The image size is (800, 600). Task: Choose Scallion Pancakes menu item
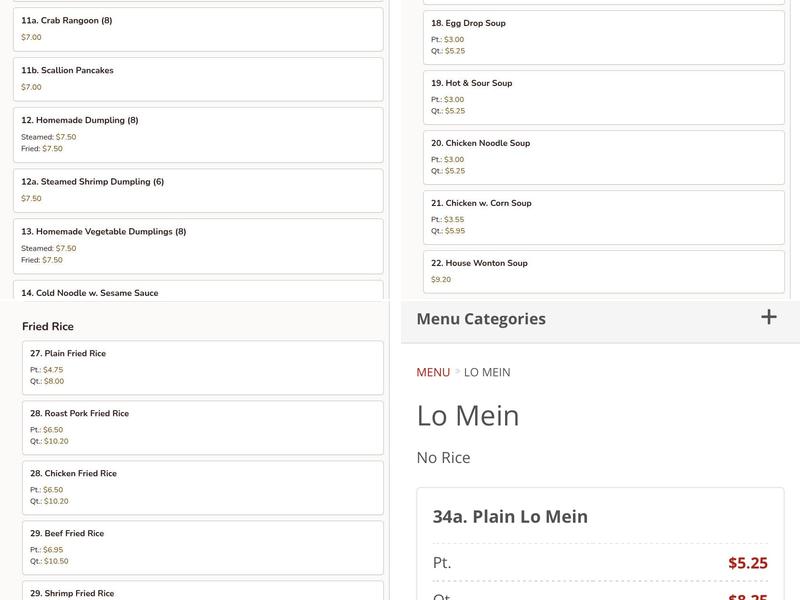tap(202, 78)
